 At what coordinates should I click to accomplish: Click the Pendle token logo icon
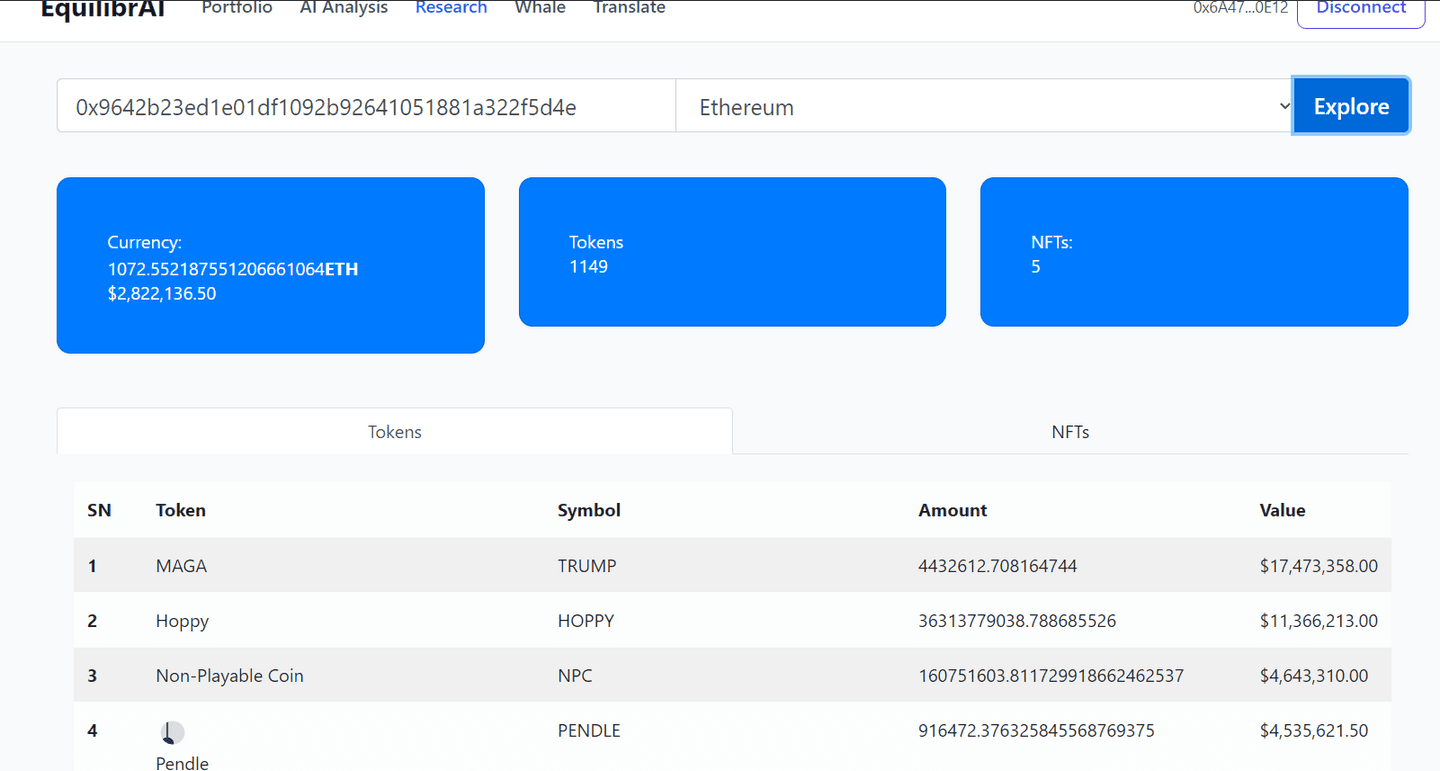(x=172, y=733)
